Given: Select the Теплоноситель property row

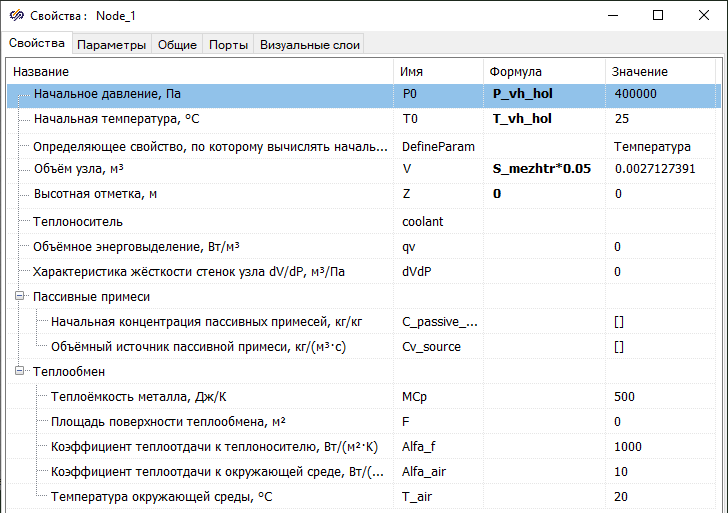Looking at the screenshot, I should pos(200,221).
